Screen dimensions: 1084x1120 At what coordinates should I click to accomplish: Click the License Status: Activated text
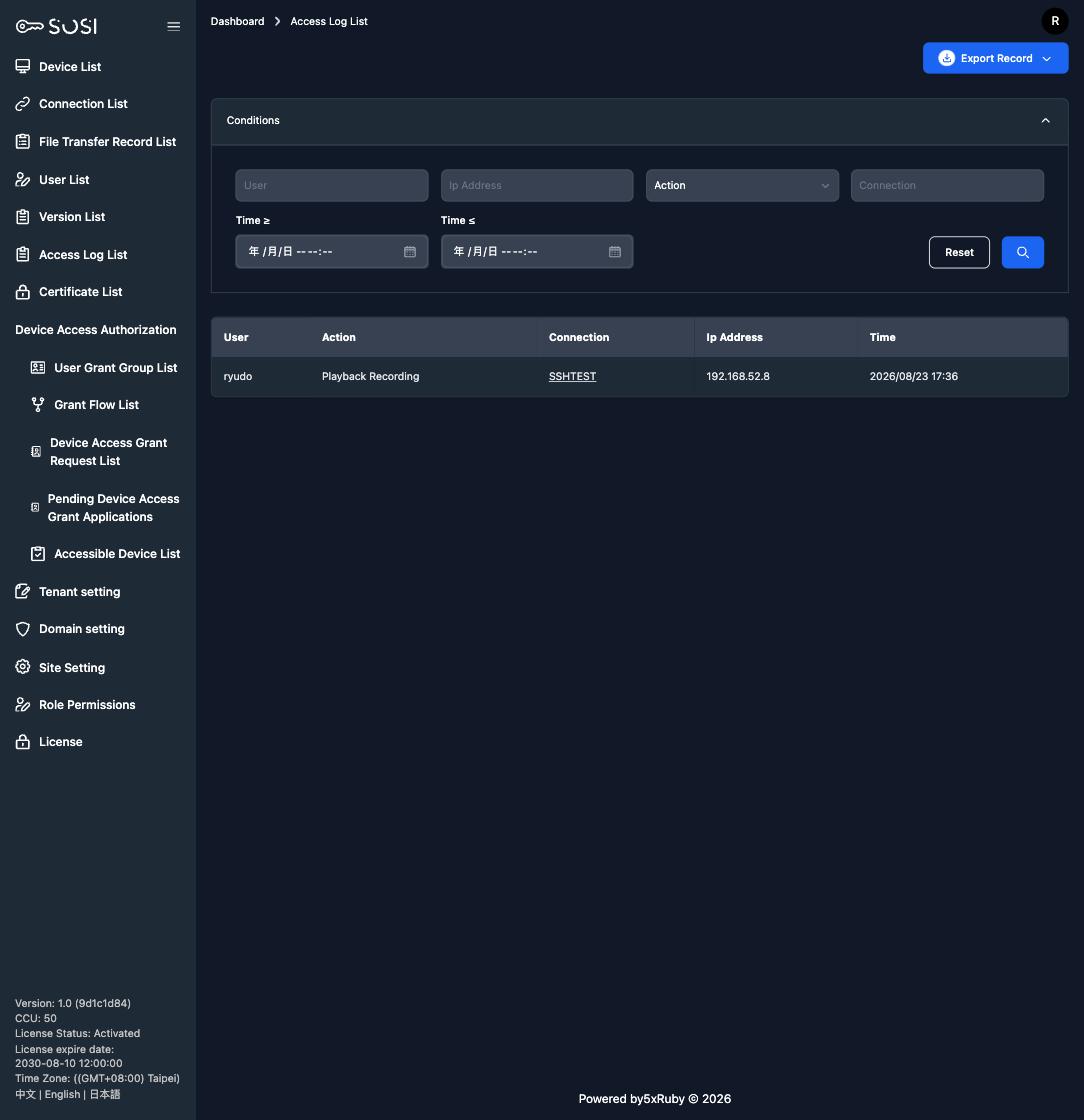pyautogui.click(x=77, y=1033)
